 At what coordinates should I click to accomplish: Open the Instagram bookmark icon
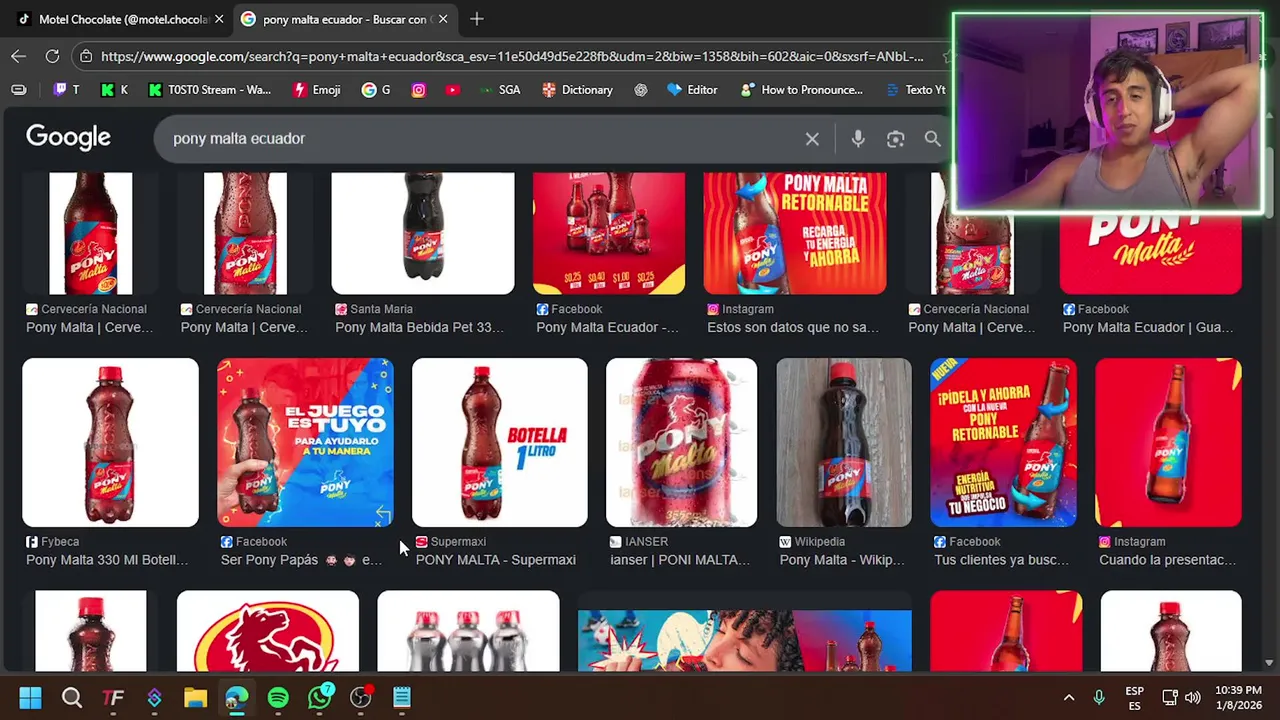pyautogui.click(x=419, y=90)
